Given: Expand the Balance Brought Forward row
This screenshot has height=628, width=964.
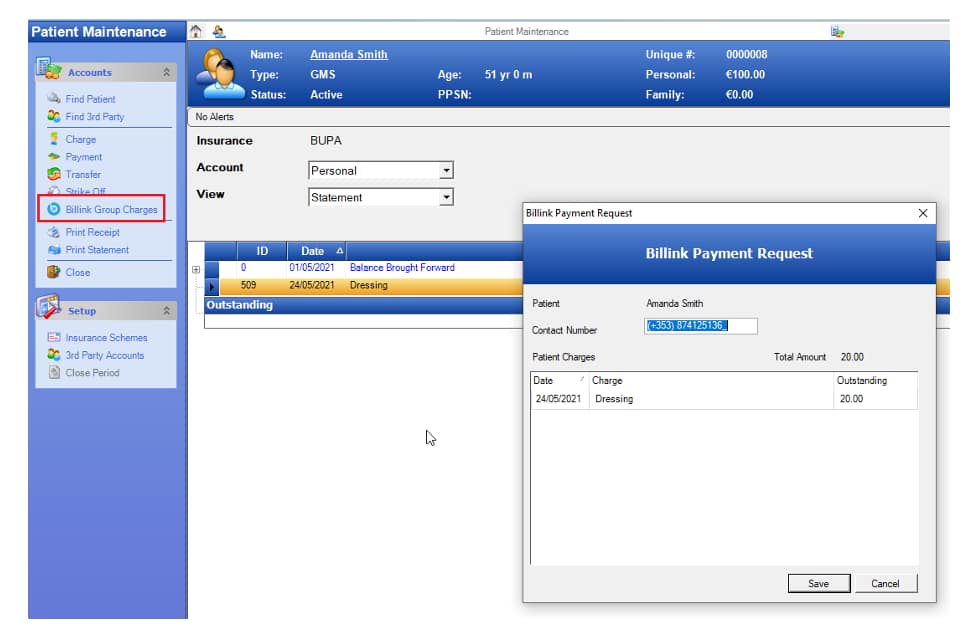Looking at the screenshot, I should [x=196, y=269].
